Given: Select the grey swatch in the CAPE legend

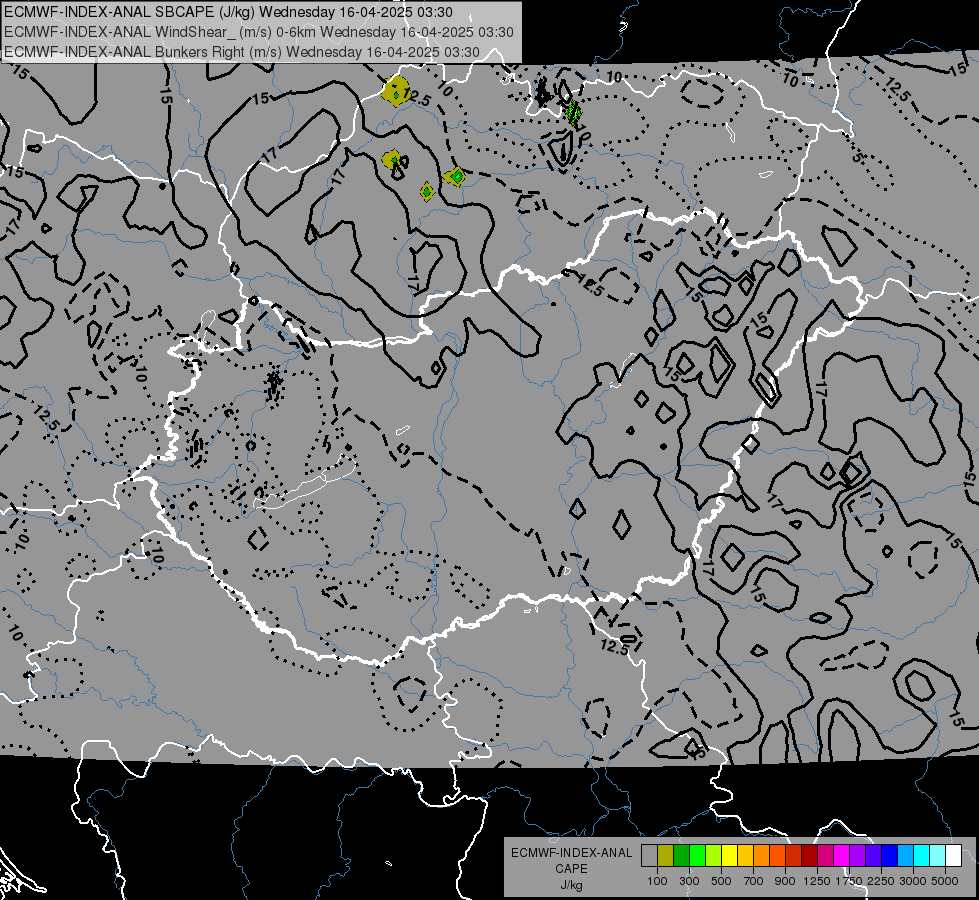Looking at the screenshot, I should 649,855.
